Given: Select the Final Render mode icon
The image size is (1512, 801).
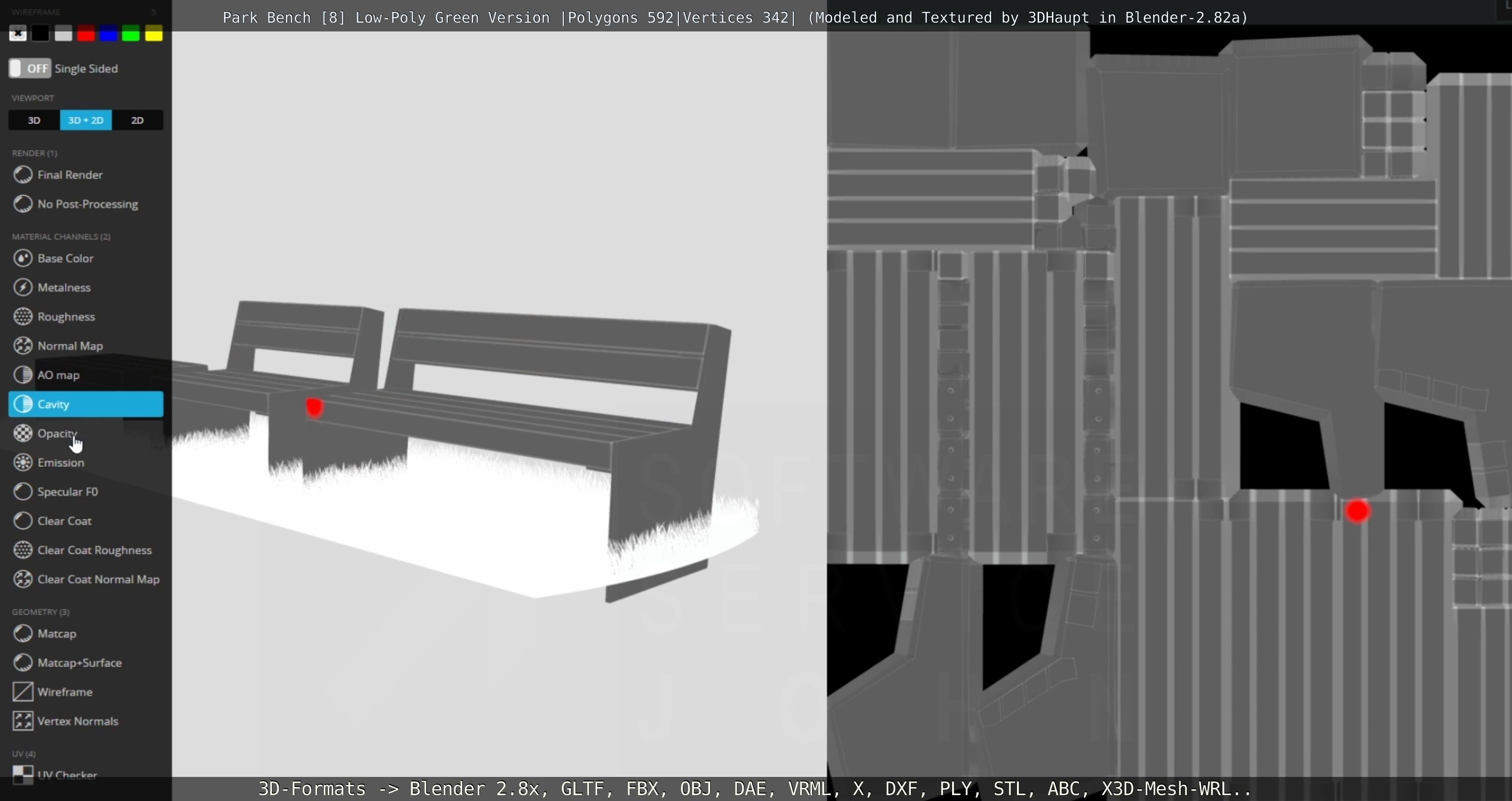Looking at the screenshot, I should (23, 175).
